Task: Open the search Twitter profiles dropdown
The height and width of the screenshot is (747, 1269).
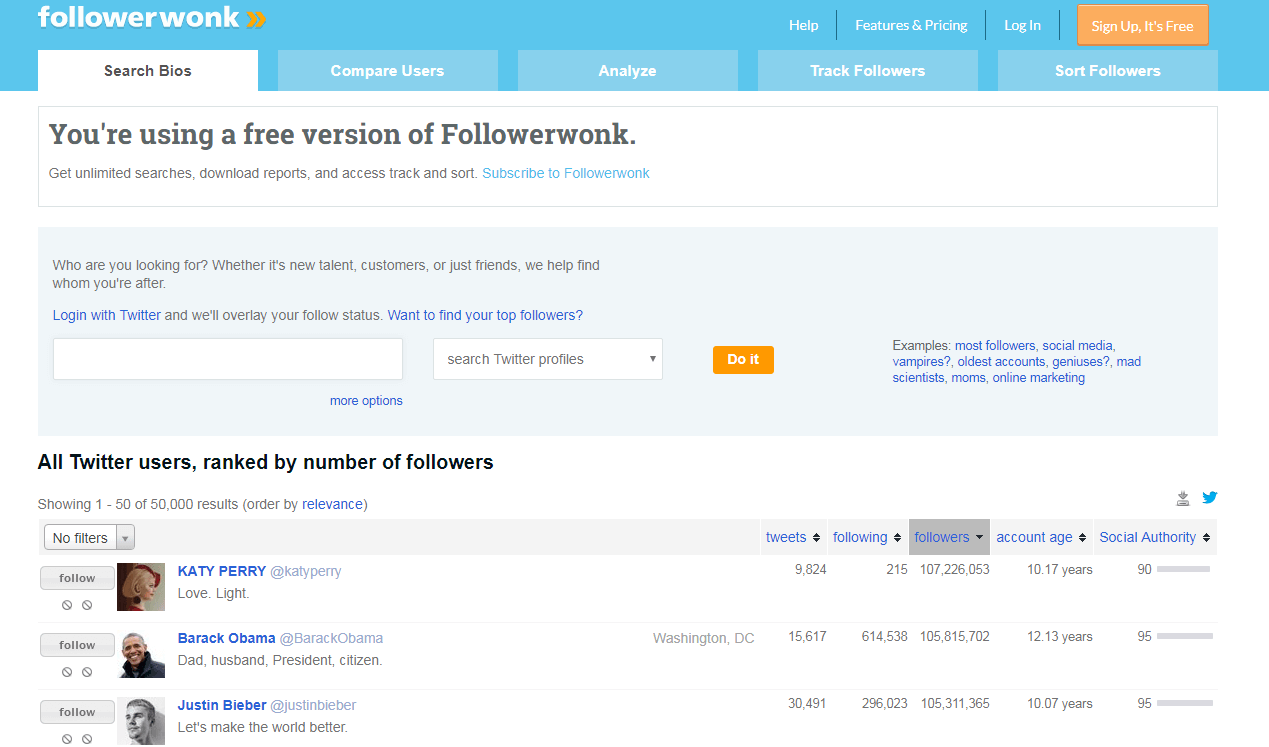Action: [548, 359]
